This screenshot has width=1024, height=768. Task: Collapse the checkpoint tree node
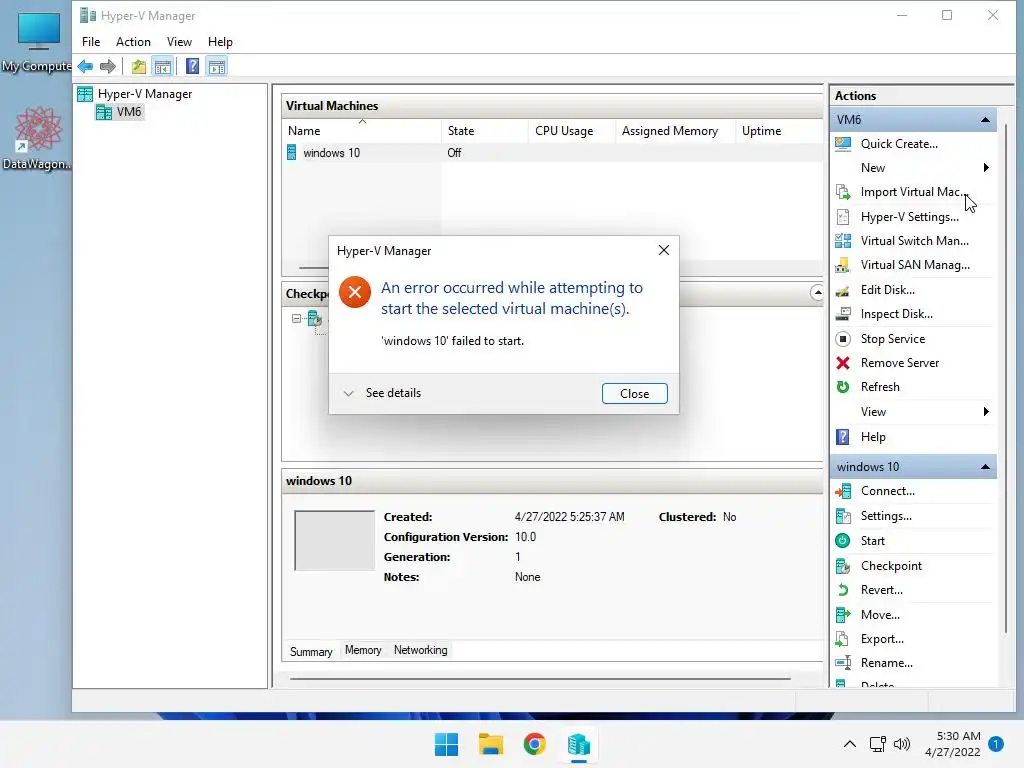(296, 319)
